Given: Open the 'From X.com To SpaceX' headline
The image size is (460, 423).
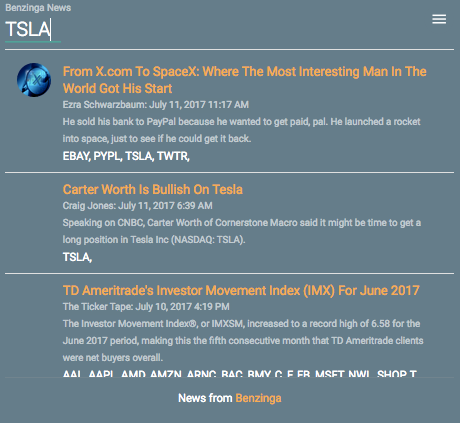Looking at the screenshot, I should (245, 80).
